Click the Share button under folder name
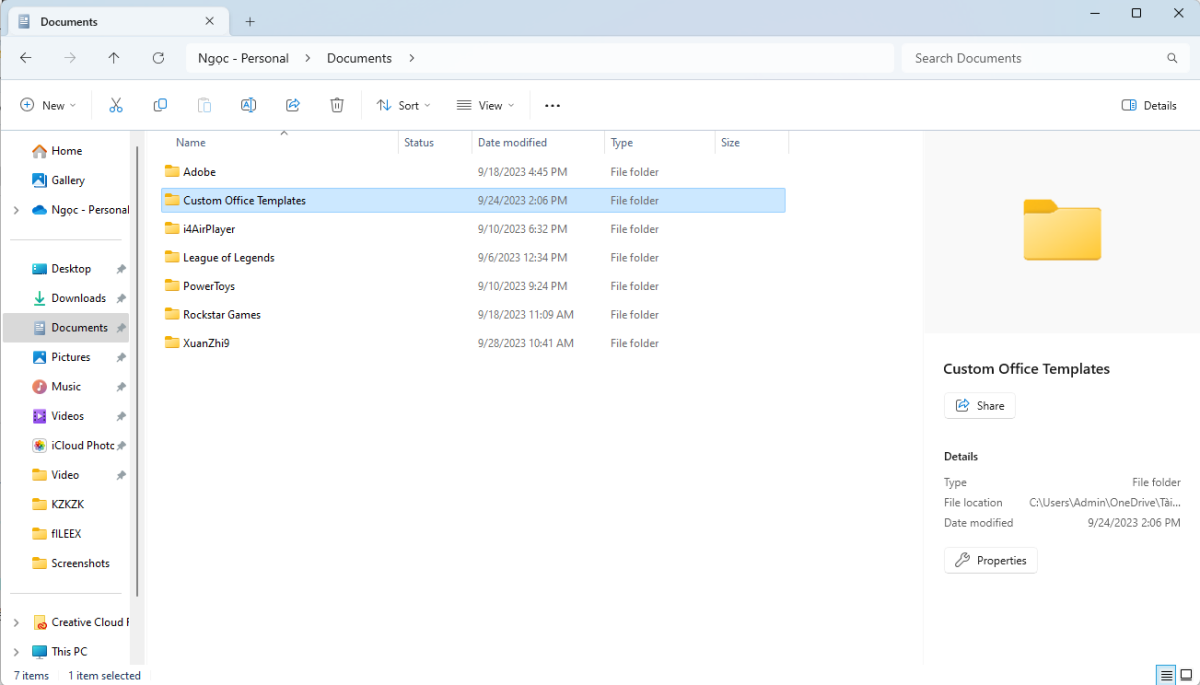The width and height of the screenshot is (1200, 685). coord(979,405)
